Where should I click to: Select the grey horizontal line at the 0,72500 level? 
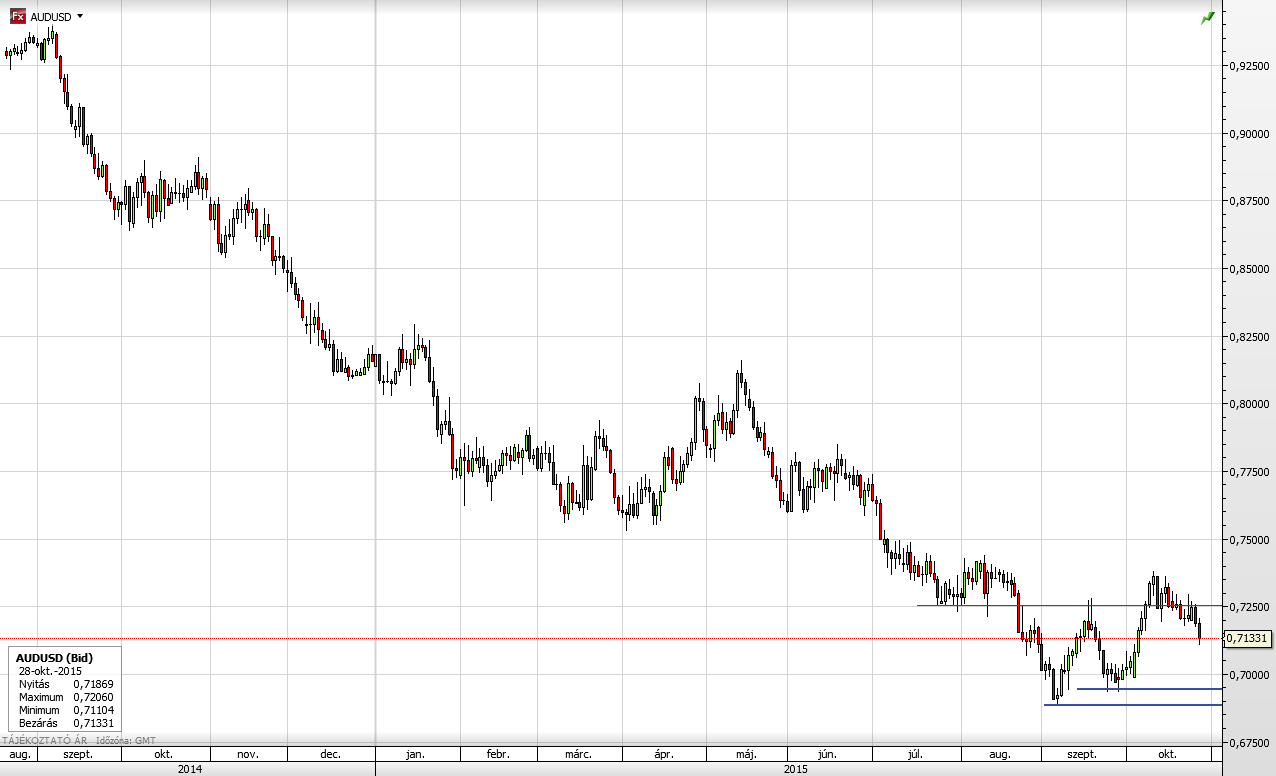pos(1070,605)
